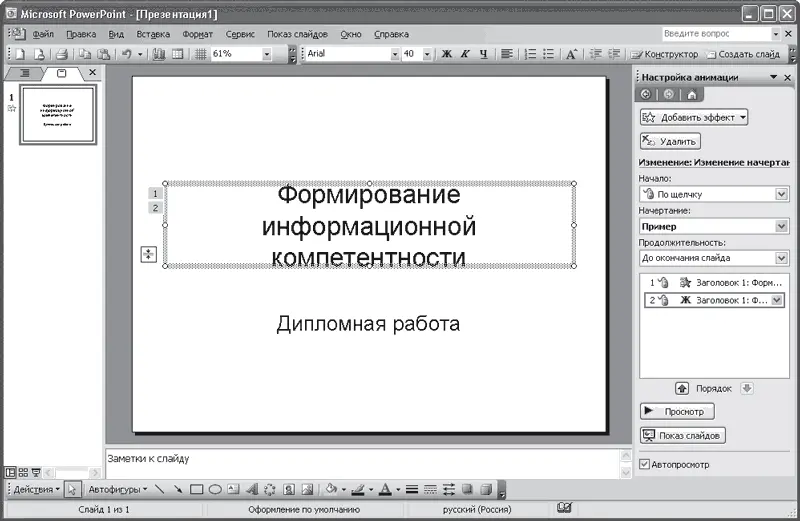
Task: Click the Удалить button
Action: coord(670,142)
